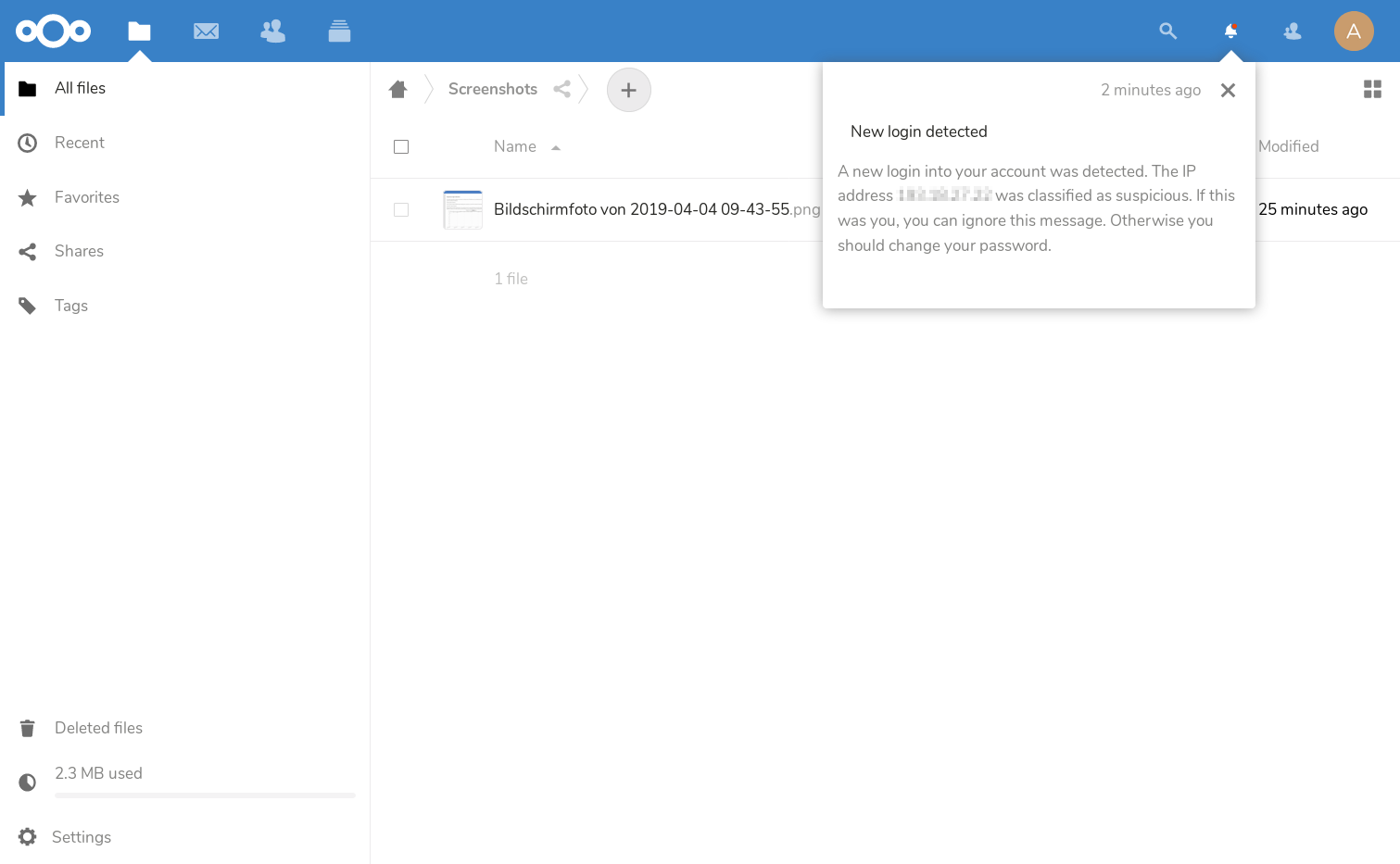
Task: Sort files by Name column
Action: 515,146
